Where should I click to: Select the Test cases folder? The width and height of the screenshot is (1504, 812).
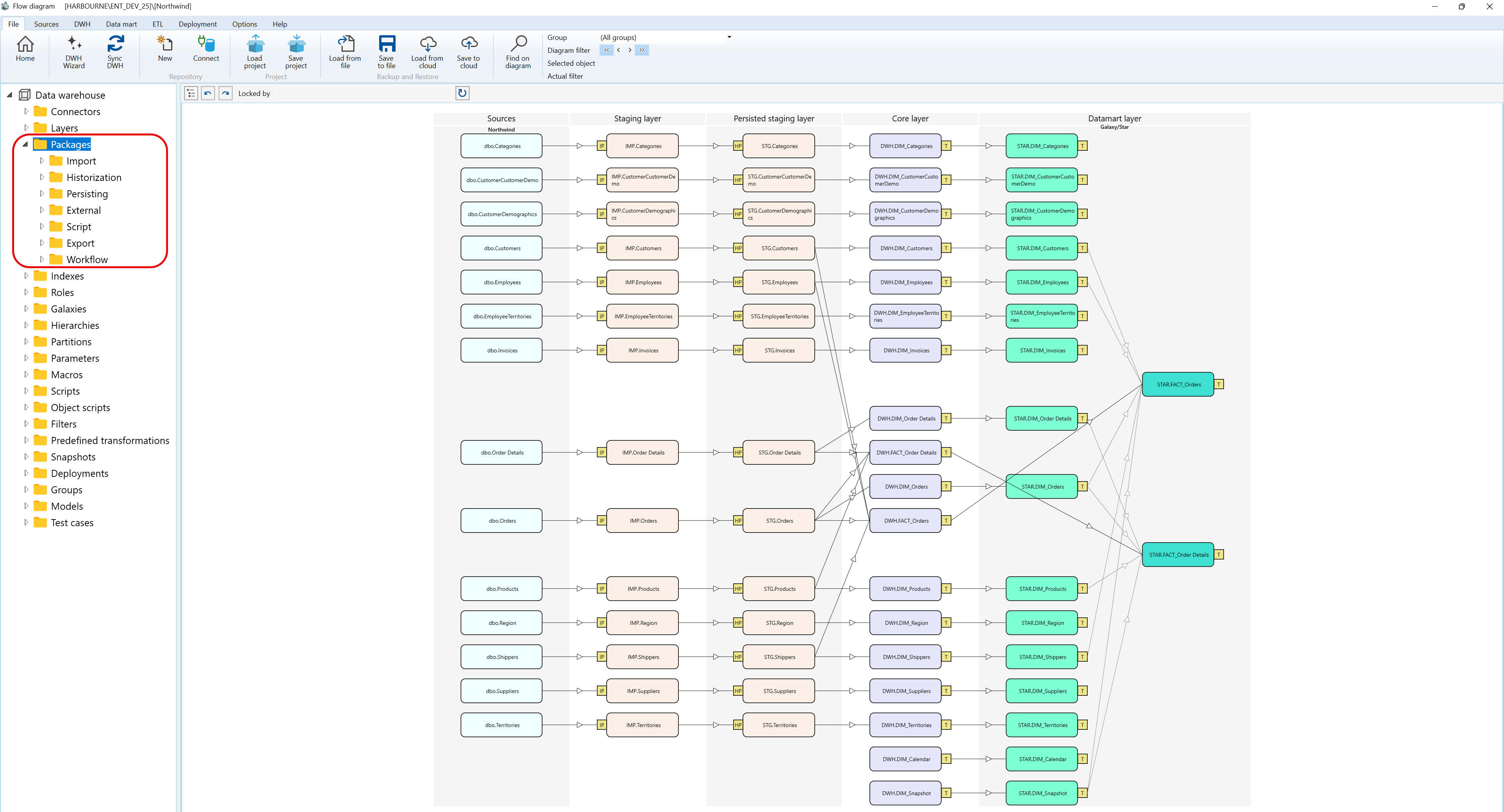point(72,522)
